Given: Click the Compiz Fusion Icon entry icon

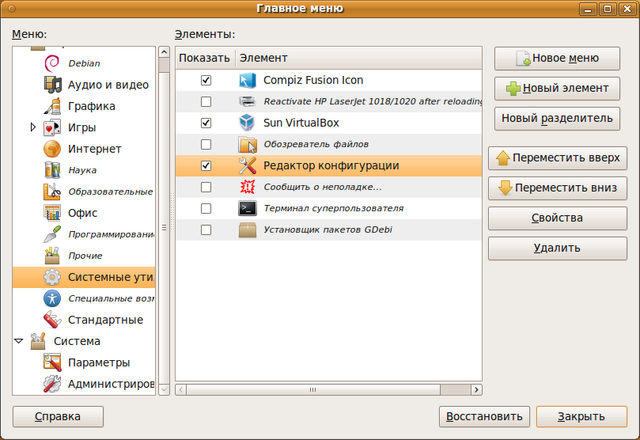Looking at the screenshot, I should (248, 80).
